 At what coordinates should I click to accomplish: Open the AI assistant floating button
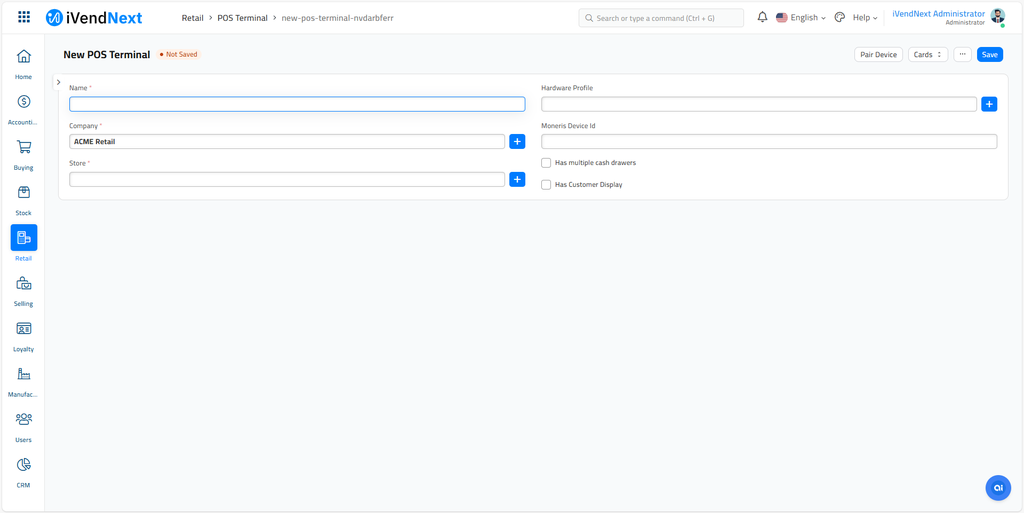[997, 487]
